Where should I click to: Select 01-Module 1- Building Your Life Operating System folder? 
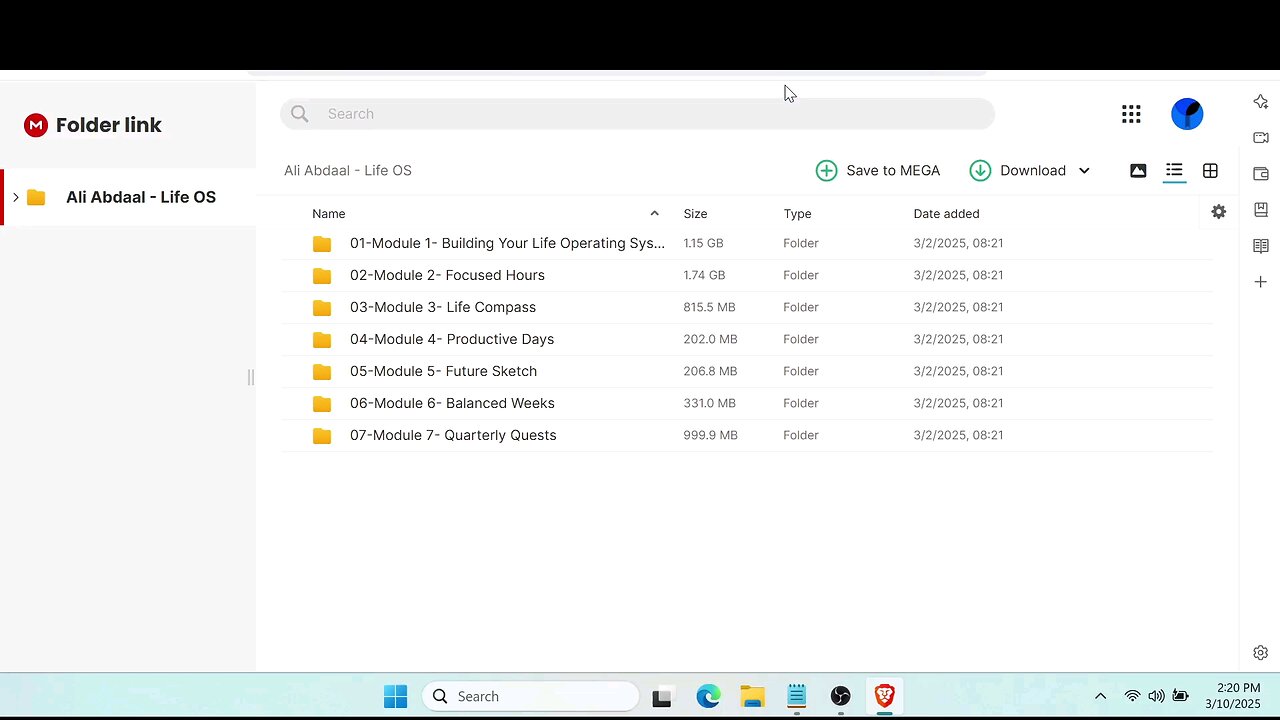(x=747, y=243)
